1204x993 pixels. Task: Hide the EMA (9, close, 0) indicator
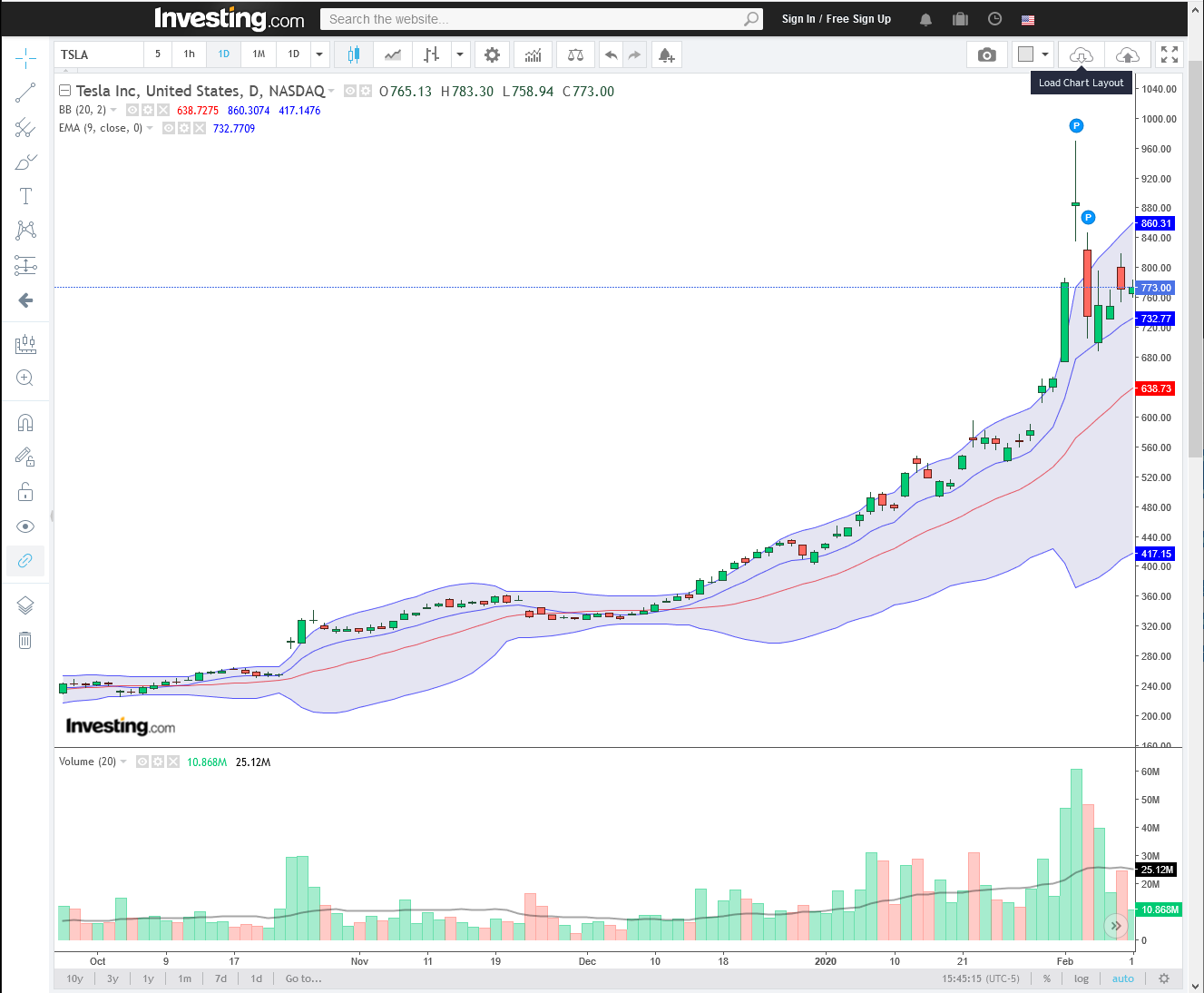pyautogui.click(x=169, y=128)
